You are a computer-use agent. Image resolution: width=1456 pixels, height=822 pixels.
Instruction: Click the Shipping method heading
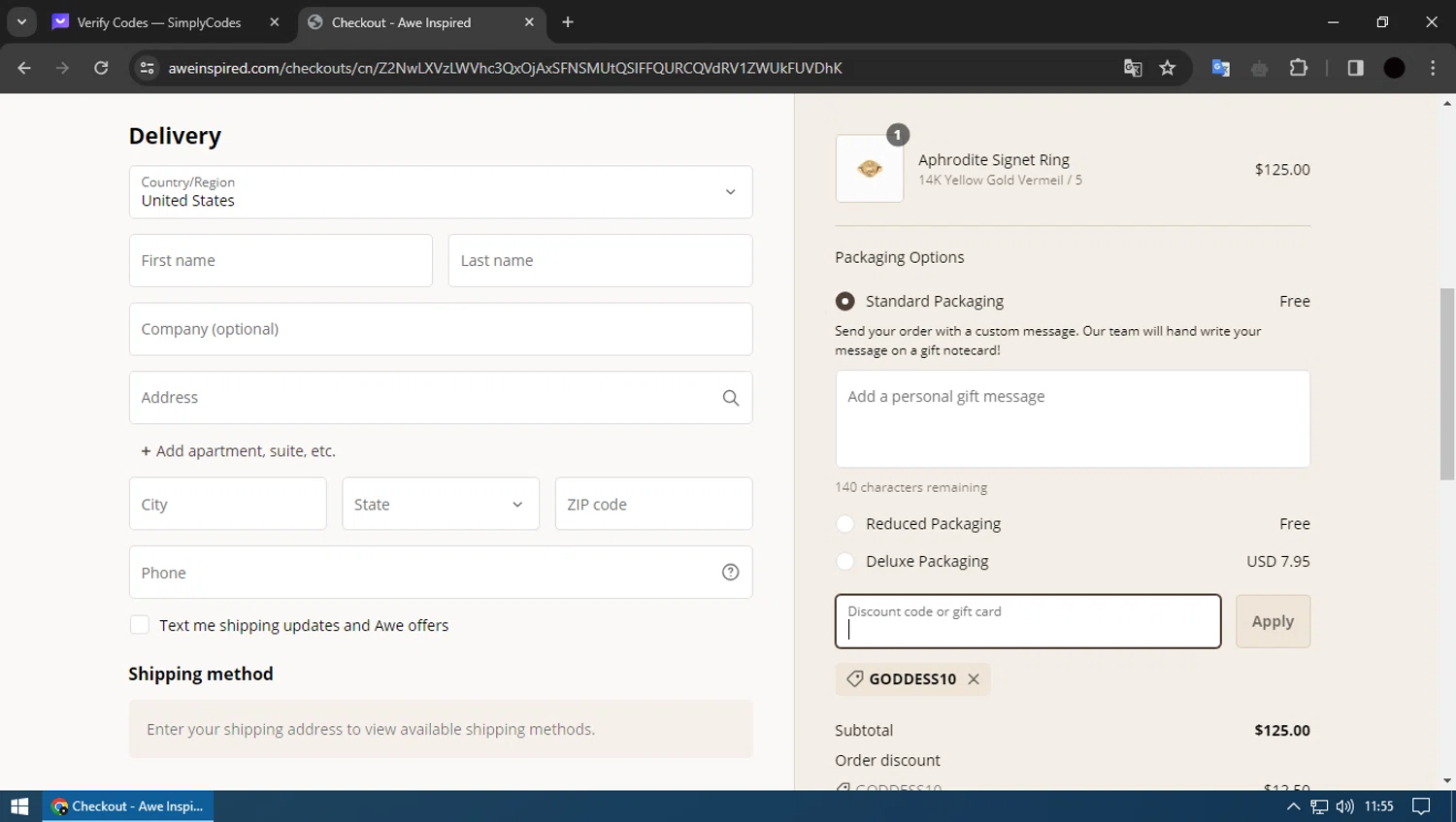pyautogui.click(x=201, y=674)
